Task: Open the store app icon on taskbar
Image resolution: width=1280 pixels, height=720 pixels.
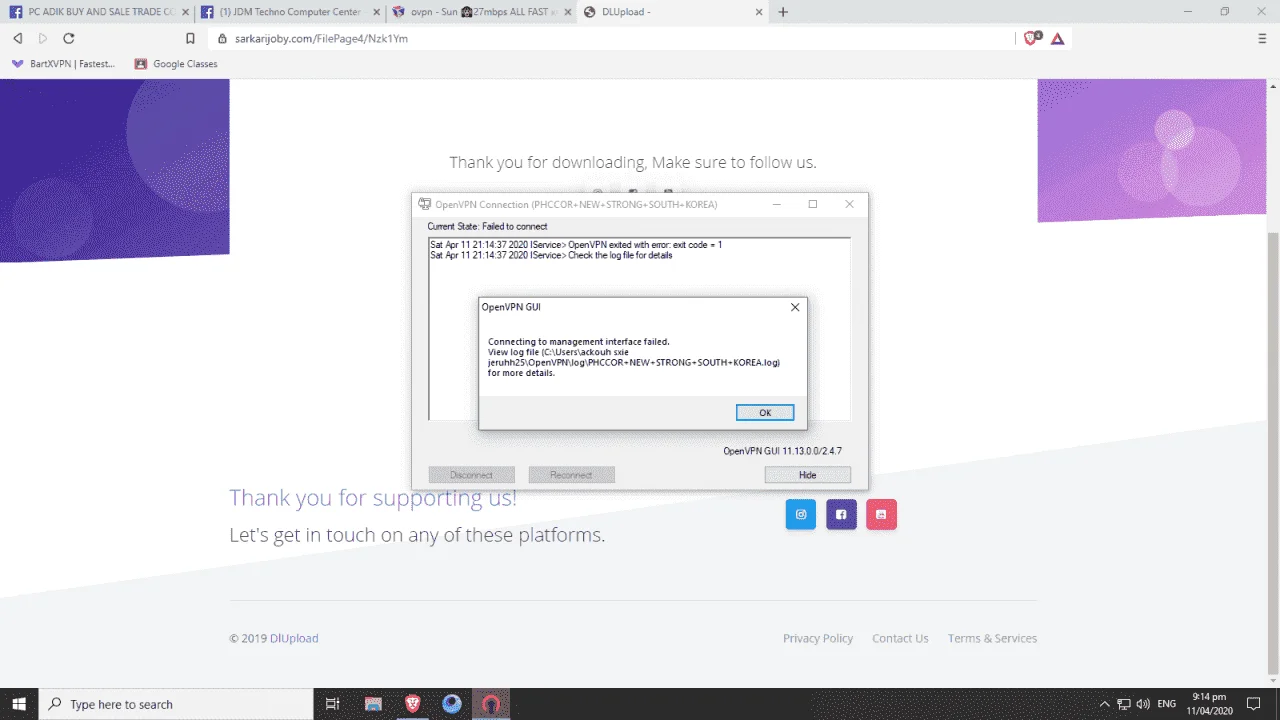Action: pyautogui.click(x=373, y=704)
